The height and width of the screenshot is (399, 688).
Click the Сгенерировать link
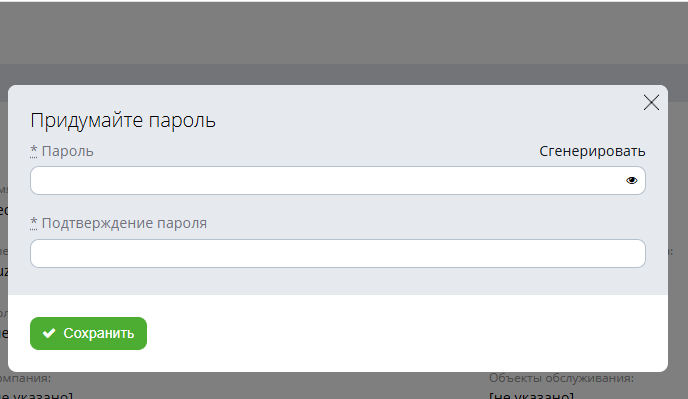[x=592, y=151]
